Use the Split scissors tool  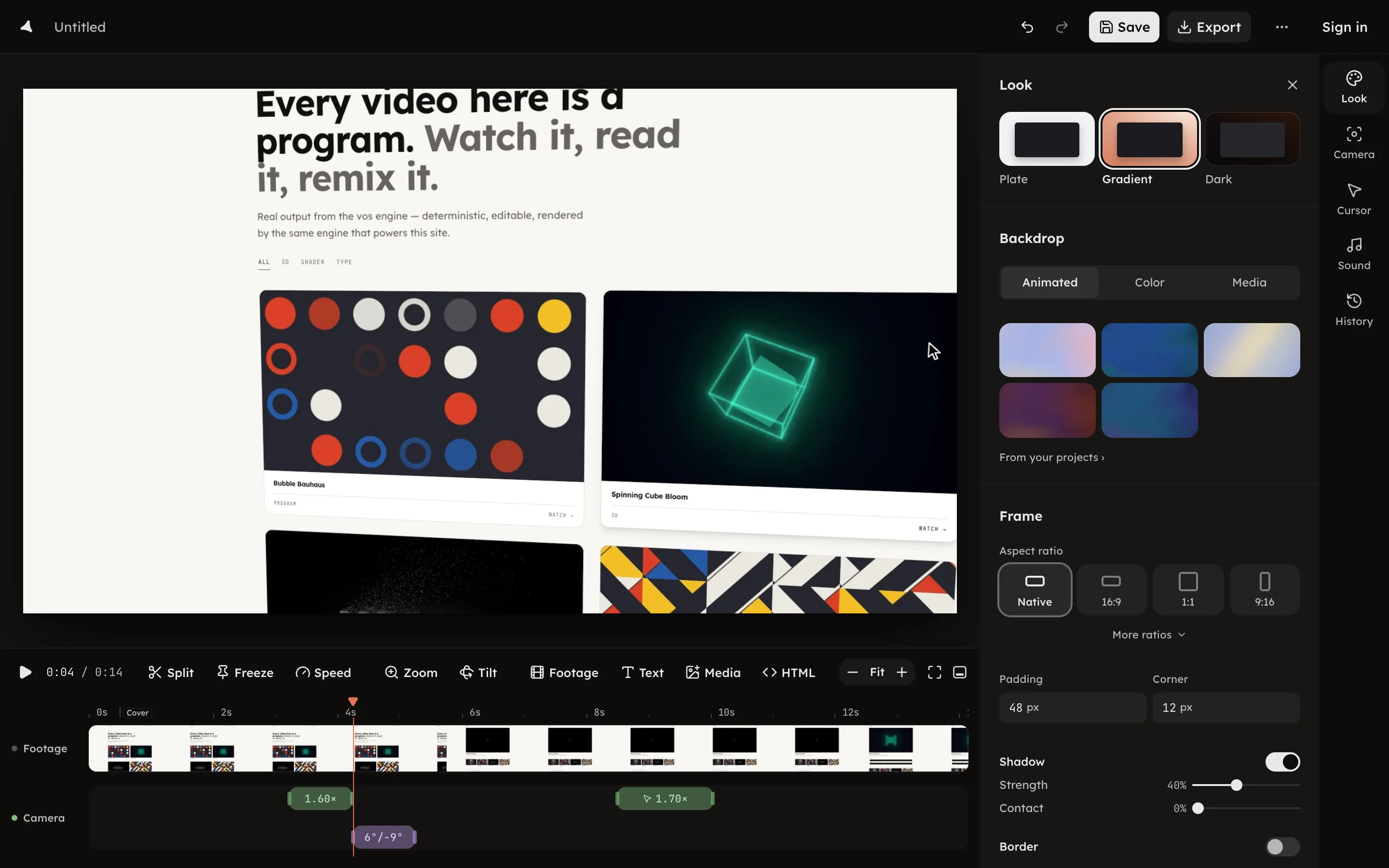pyautogui.click(x=170, y=672)
